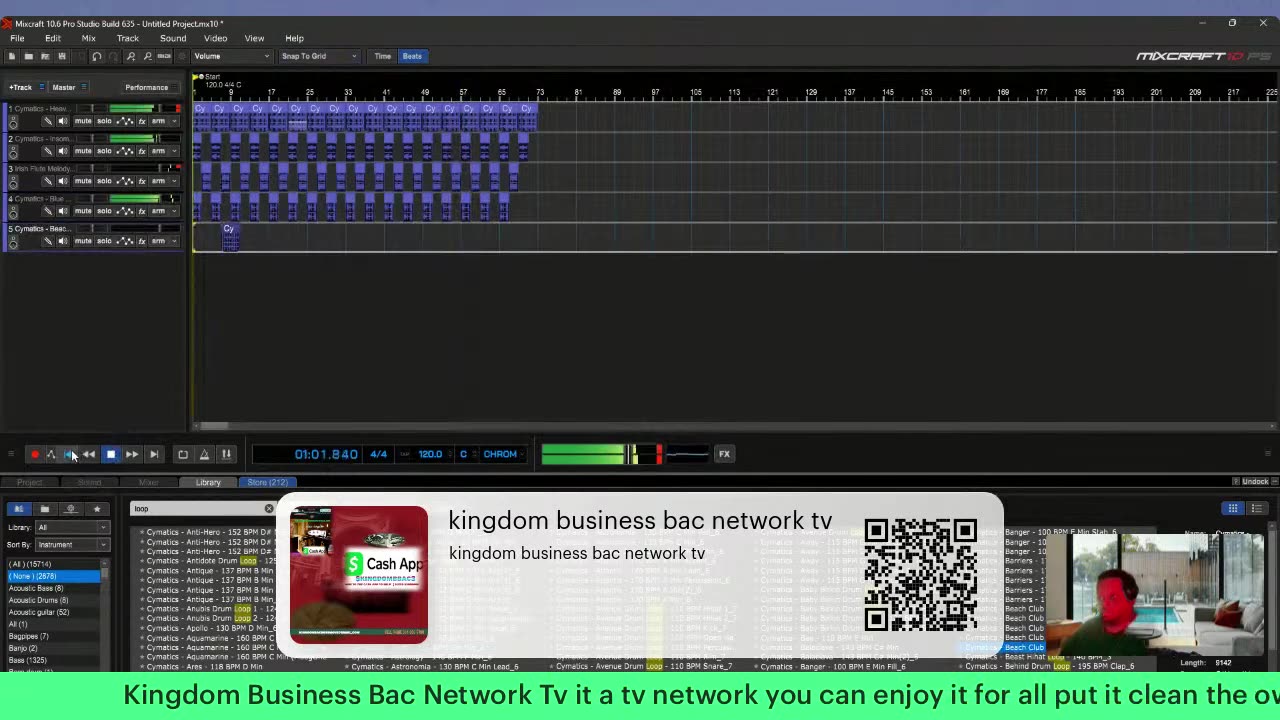Click the Fast Forward transport button
This screenshot has height=720, width=1280.
pyautogui.click(x=132, y=454)
